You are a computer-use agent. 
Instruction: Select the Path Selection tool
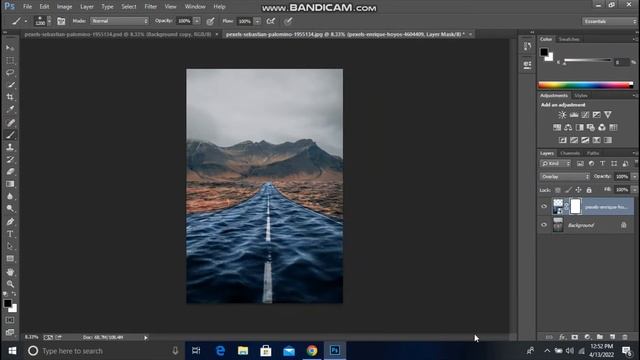pos(10,246)
